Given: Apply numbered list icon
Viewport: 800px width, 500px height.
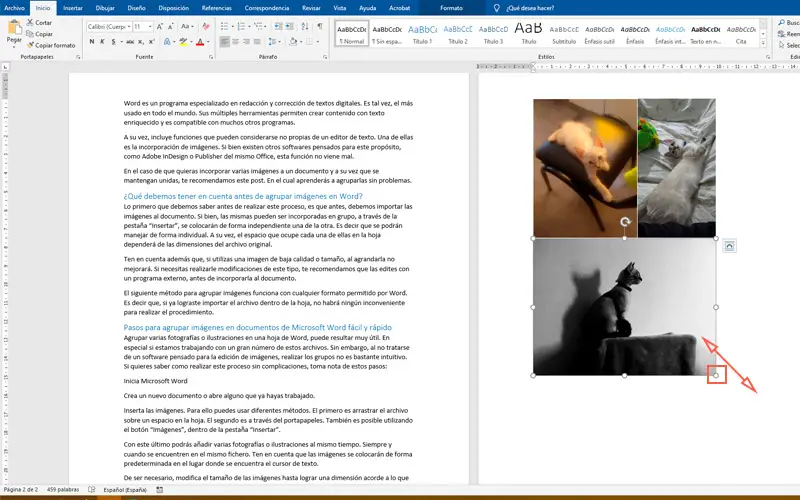Looking at the screenshot, I should pos(241,26).
